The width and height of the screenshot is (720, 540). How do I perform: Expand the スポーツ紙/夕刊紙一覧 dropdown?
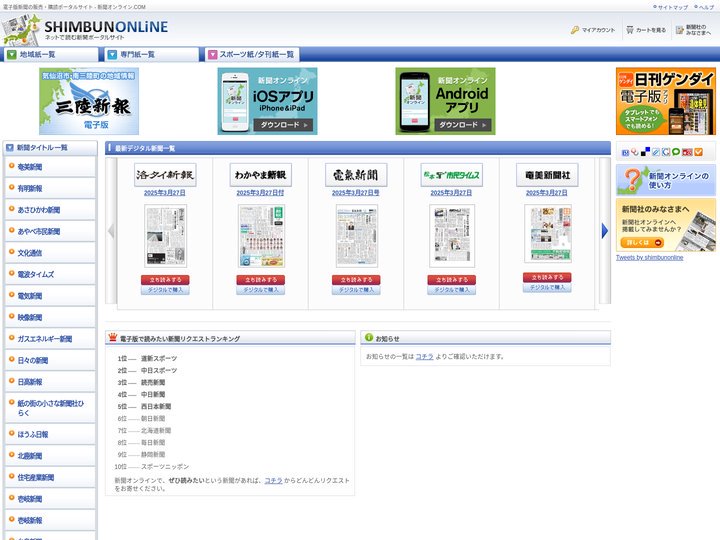252,54
